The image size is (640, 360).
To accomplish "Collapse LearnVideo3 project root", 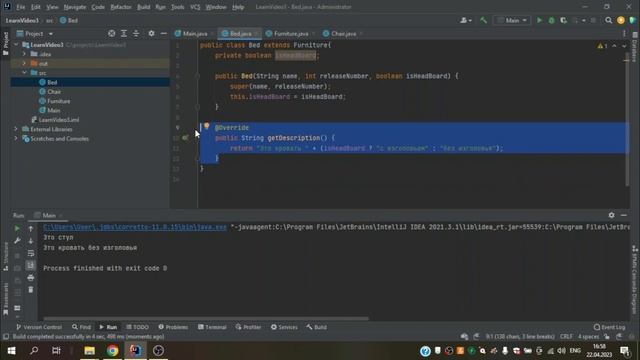I will 16,44.
